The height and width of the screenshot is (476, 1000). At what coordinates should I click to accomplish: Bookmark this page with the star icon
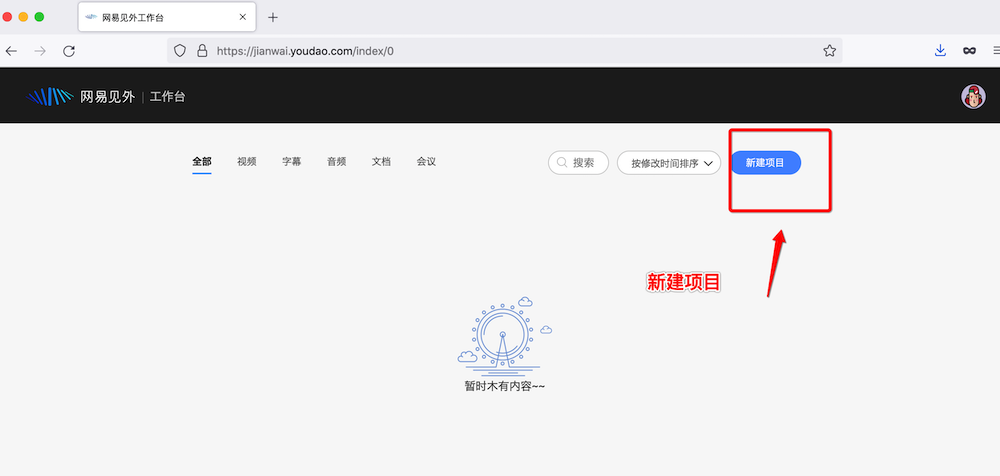coord(829,50)
